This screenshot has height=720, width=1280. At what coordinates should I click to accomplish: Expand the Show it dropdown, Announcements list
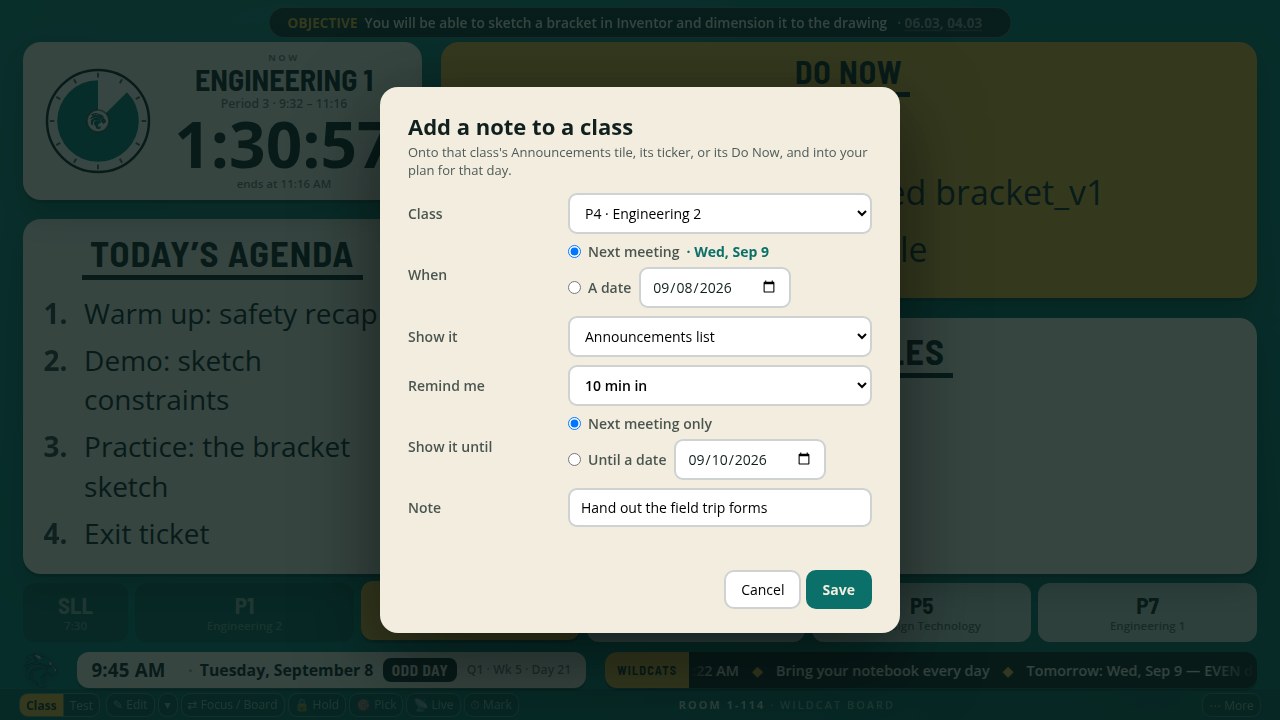[720, 337]
